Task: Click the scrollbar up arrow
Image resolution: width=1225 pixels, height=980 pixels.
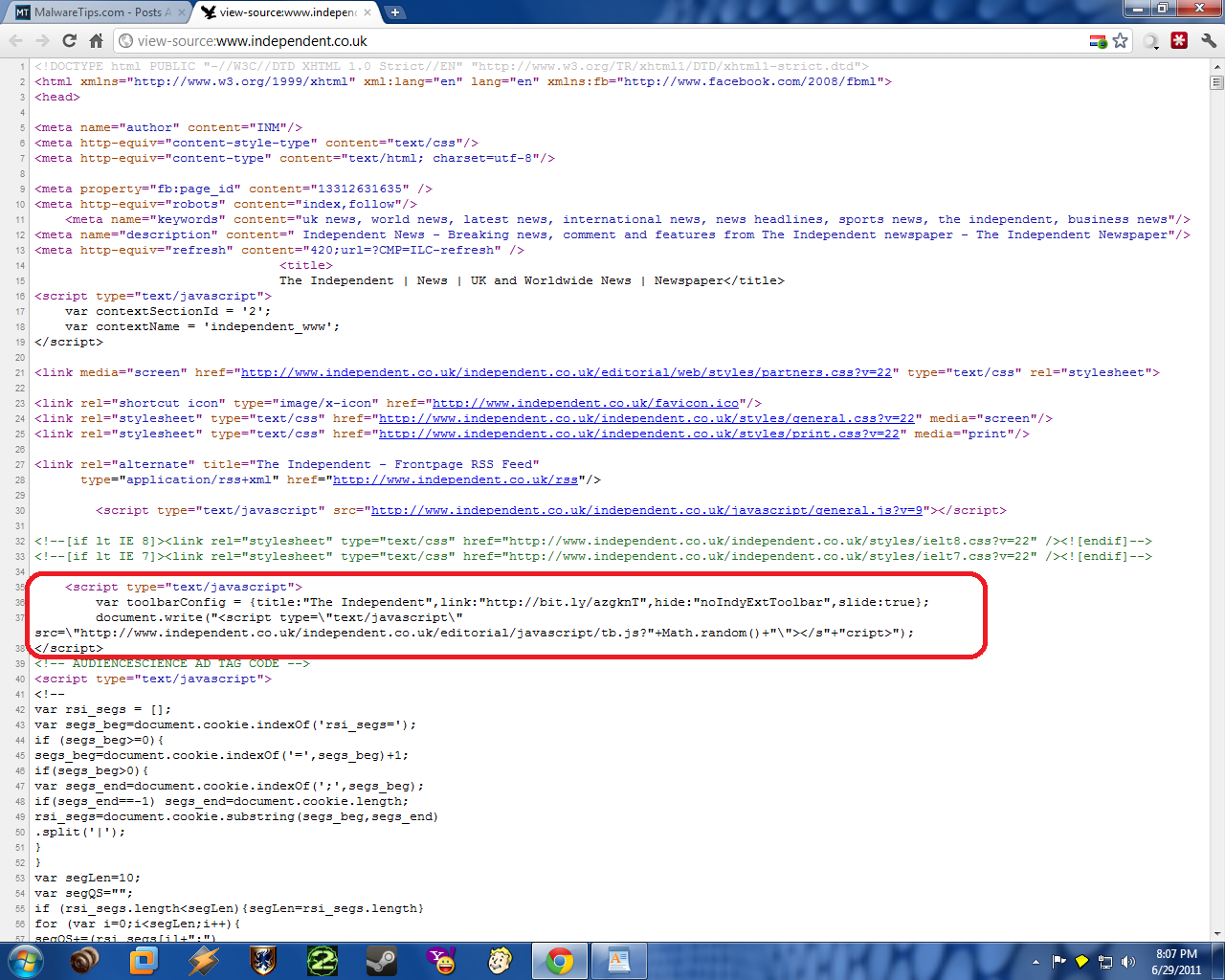Action: pyautogui.click(x=1217, y=66)
